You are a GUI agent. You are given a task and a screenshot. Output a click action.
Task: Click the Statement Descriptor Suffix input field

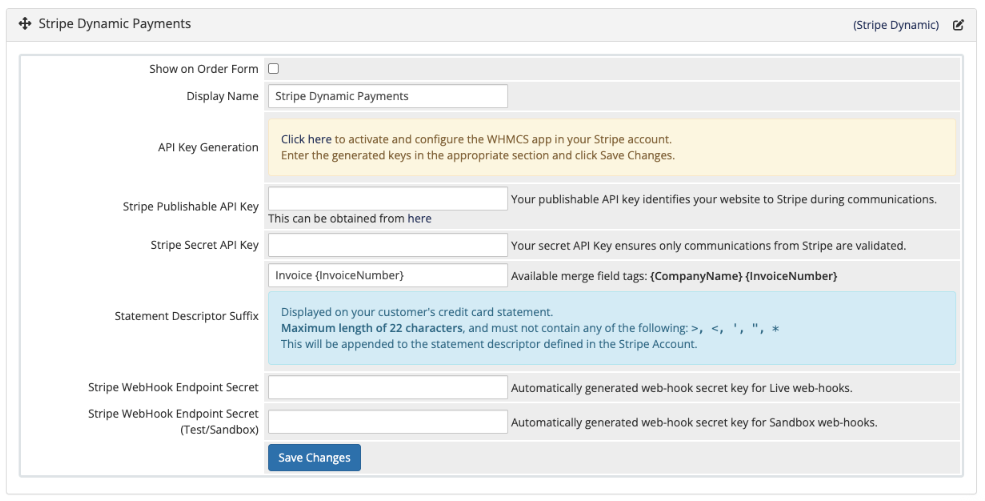(x=388, y=275)
